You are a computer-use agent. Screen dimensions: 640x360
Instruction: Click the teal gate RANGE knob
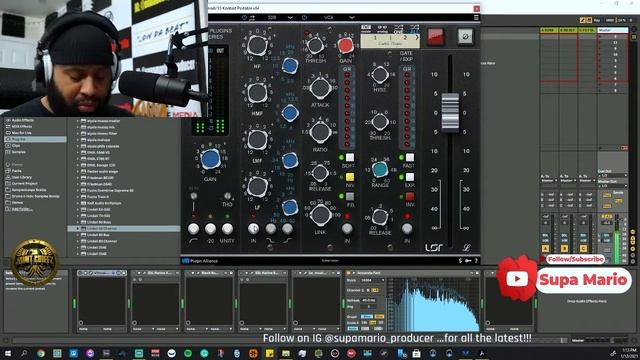point(380,169)
